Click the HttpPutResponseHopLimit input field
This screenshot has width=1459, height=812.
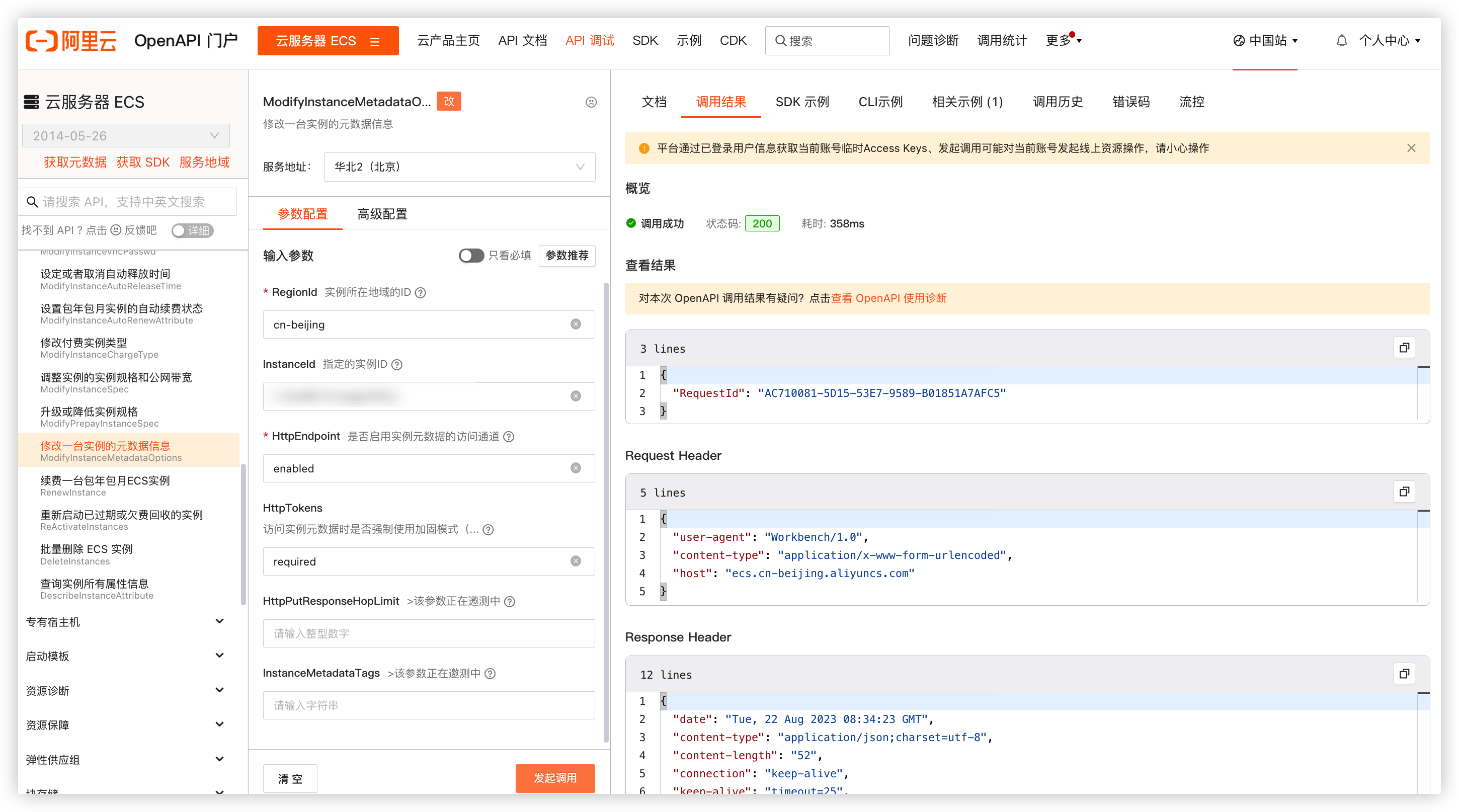tap(429, 633)
